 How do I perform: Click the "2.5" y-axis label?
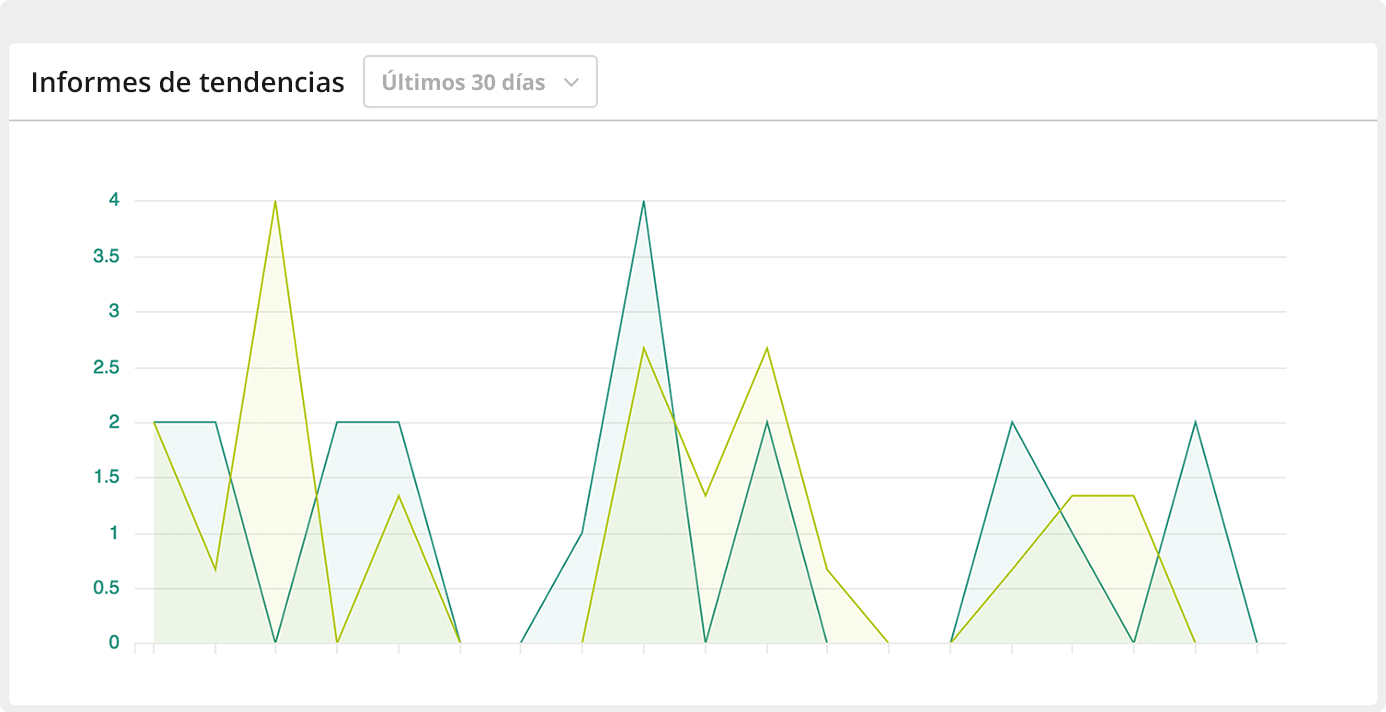coord(106,367)
